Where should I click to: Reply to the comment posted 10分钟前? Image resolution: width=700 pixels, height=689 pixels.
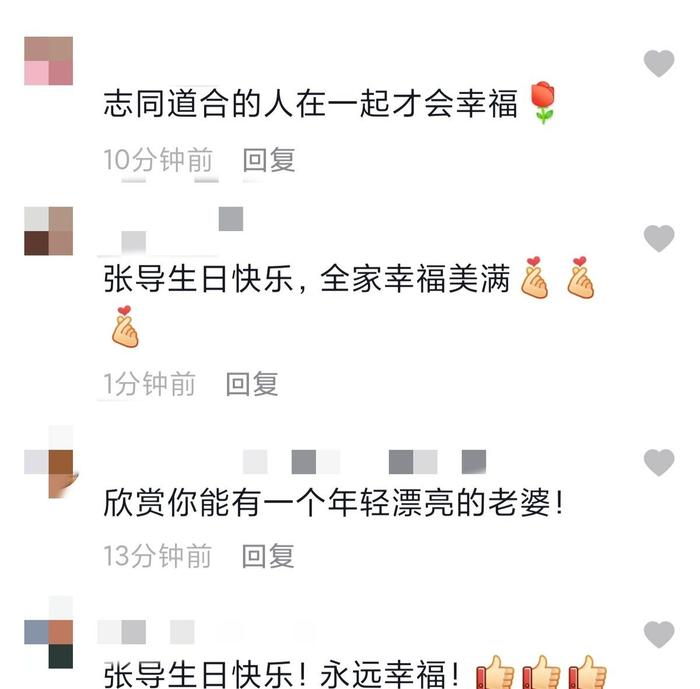tap(269, 159)
